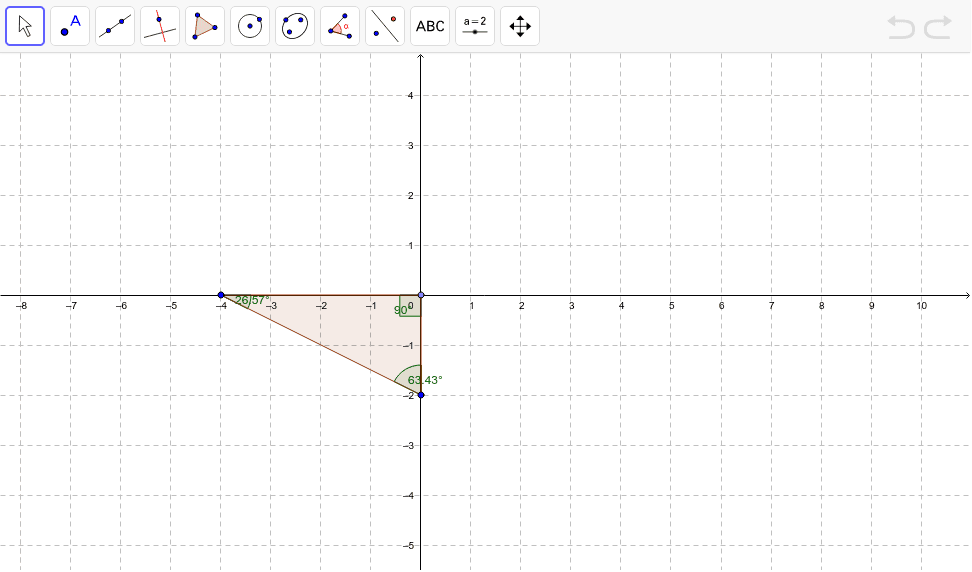The width and height of the screenshot is (972, 572).
Task: Click the 26.57° angle label
Action: pyautogui.click(x=252, y=301)
